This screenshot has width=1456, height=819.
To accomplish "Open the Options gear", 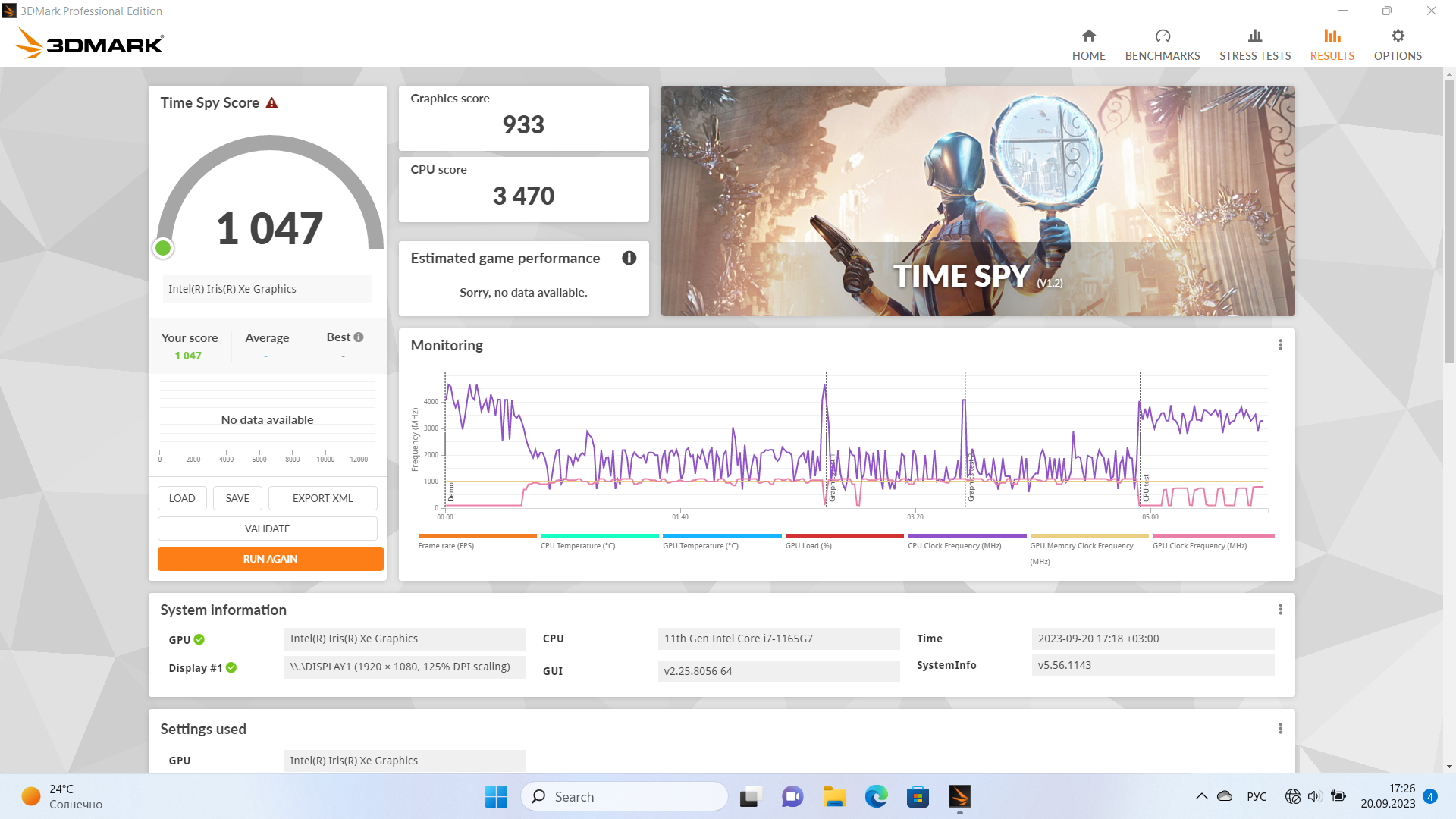I will point(1397,36).
